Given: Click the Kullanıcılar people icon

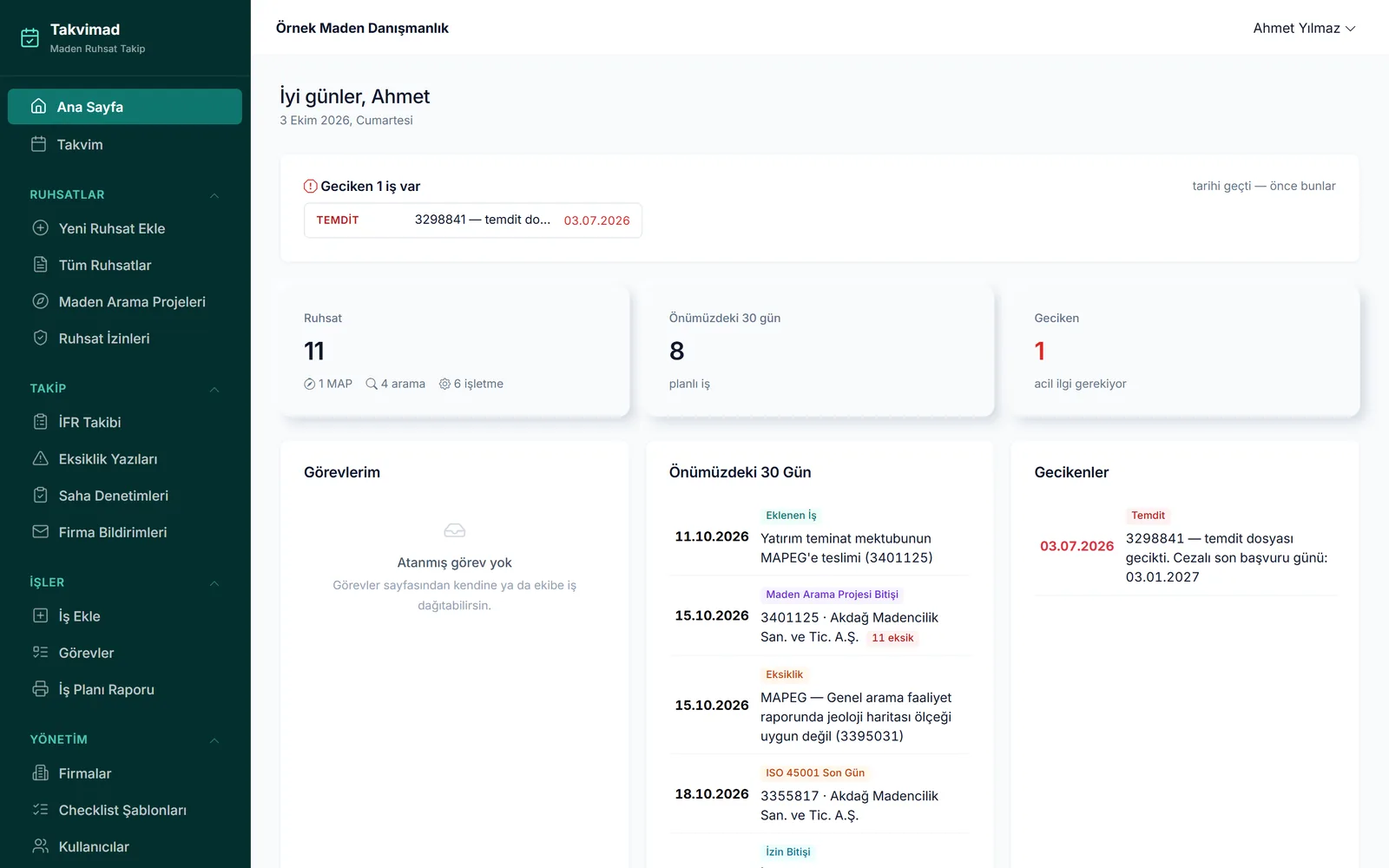Looking at the screenshot, I should 40,845.
